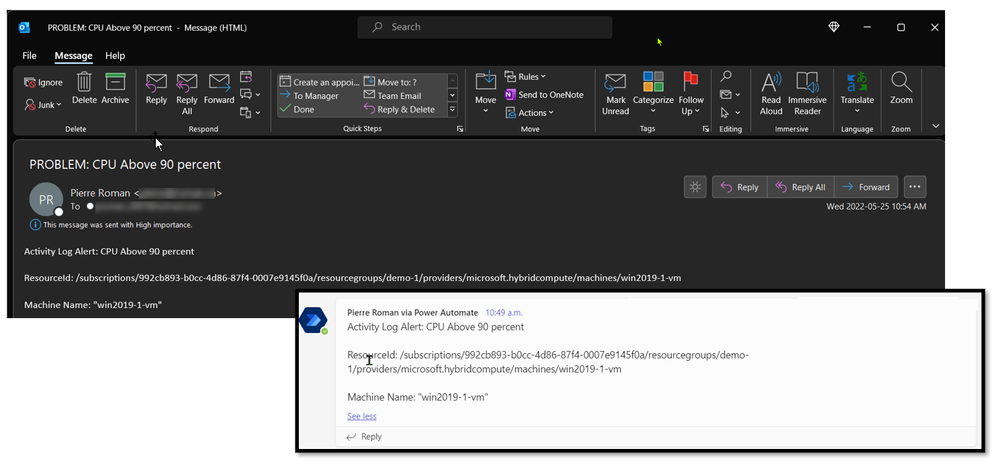Screen dimensions: 999x469
Task: Open the Rules dropdown
Action: pos(526,76)
